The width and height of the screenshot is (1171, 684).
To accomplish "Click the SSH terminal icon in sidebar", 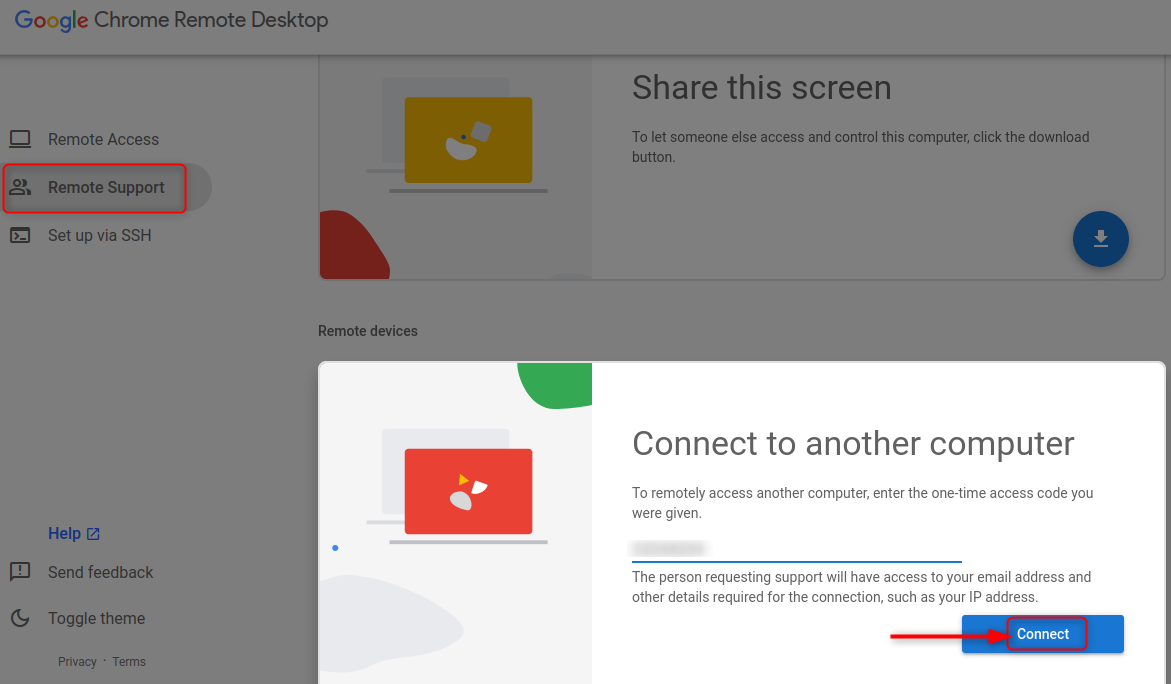I will tap(20, 235).
